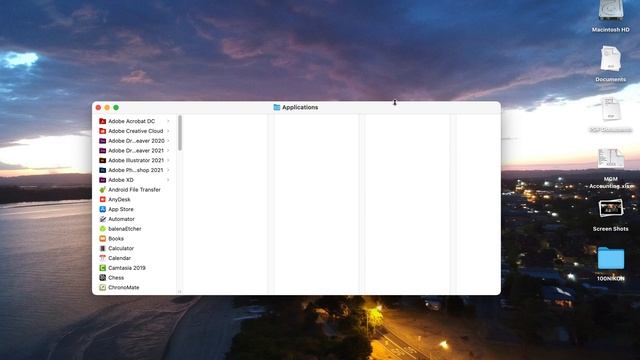This screenshot has height=360, width=640.
Task: Click the "ChronoMate" name text
Action: click(124, 288)
